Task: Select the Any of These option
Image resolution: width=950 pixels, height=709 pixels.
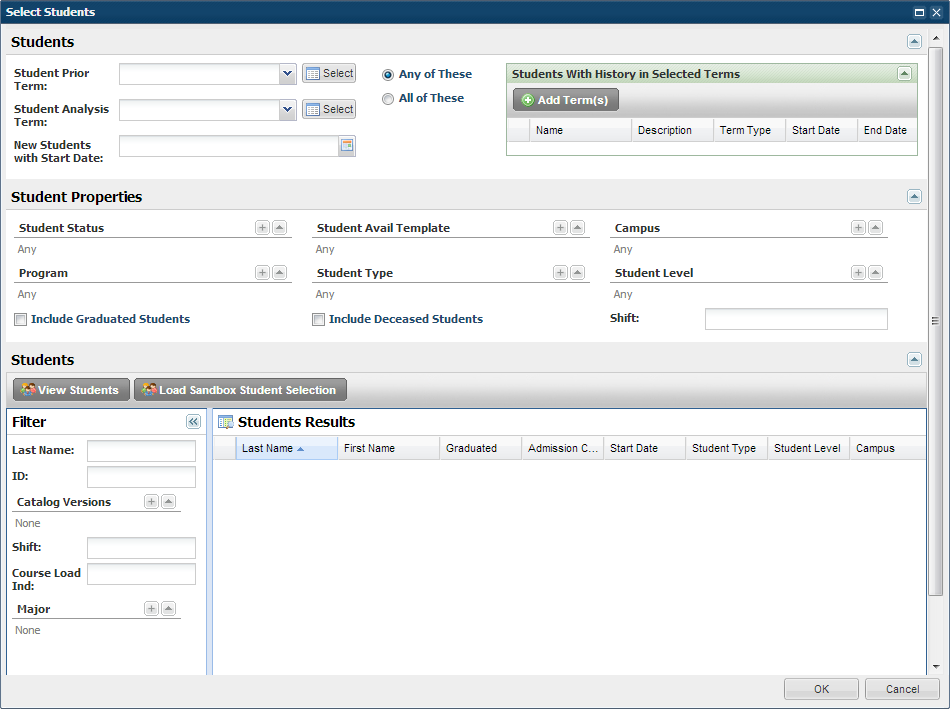Action: click(x=388, y=75)
